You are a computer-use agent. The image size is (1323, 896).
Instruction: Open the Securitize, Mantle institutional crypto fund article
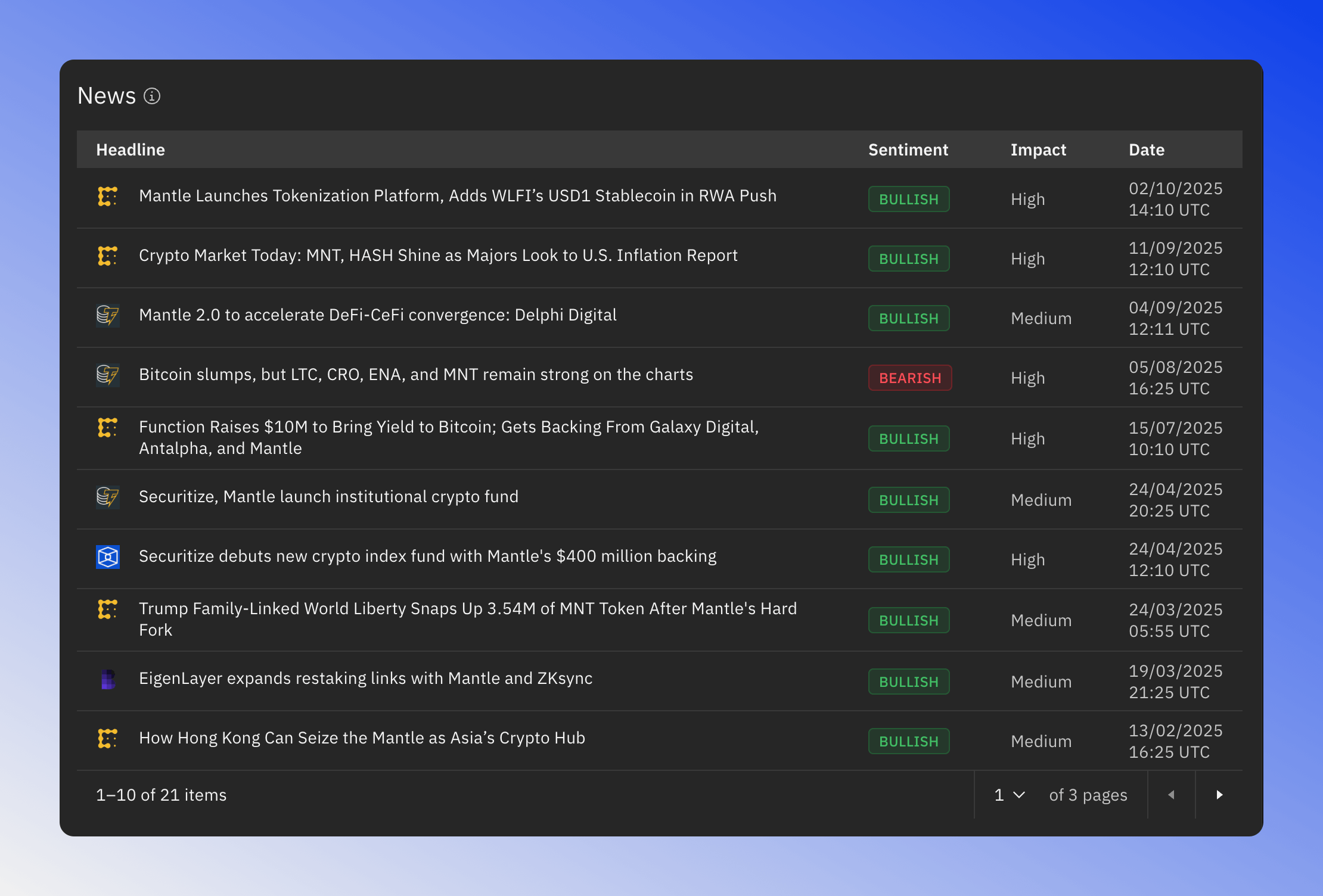(328, 496)
